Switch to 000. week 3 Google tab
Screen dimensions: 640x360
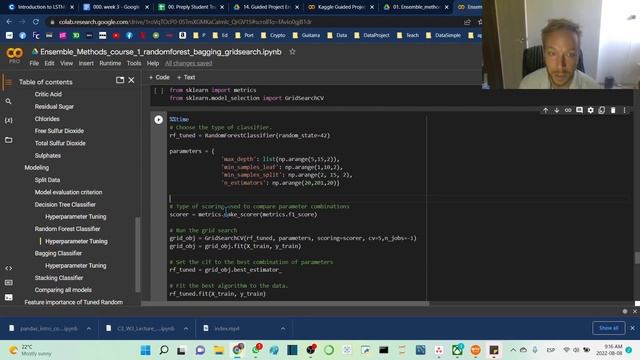pyautogui.click(x=116, y=7)
